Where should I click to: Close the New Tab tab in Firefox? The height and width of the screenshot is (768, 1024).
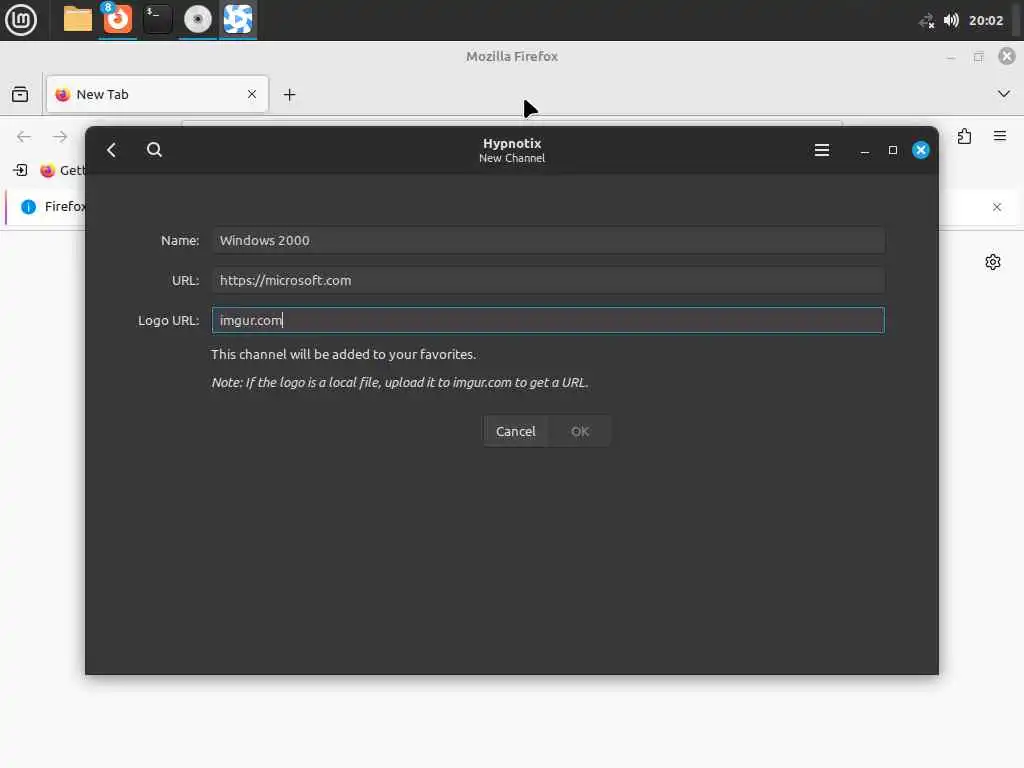[251, 94]
